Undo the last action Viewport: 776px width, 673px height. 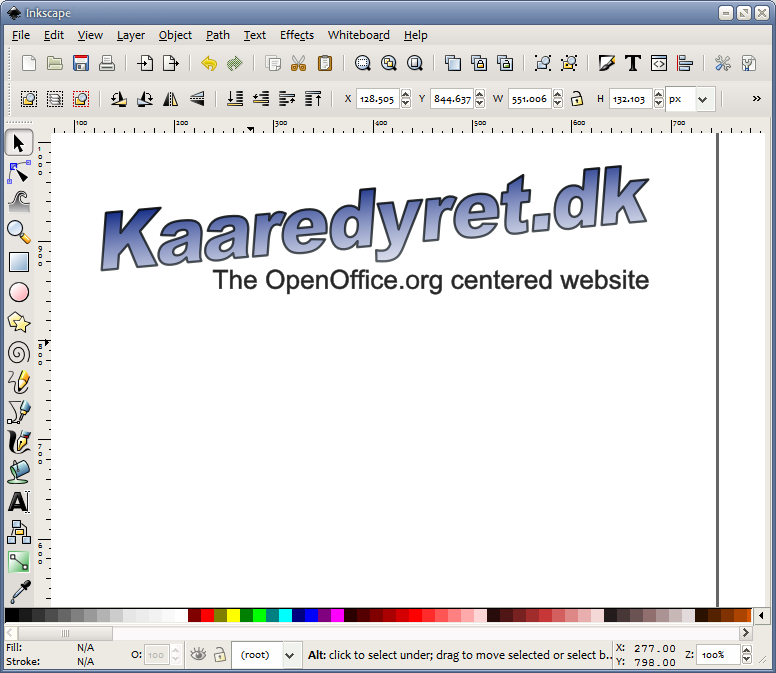pos(209,63)
